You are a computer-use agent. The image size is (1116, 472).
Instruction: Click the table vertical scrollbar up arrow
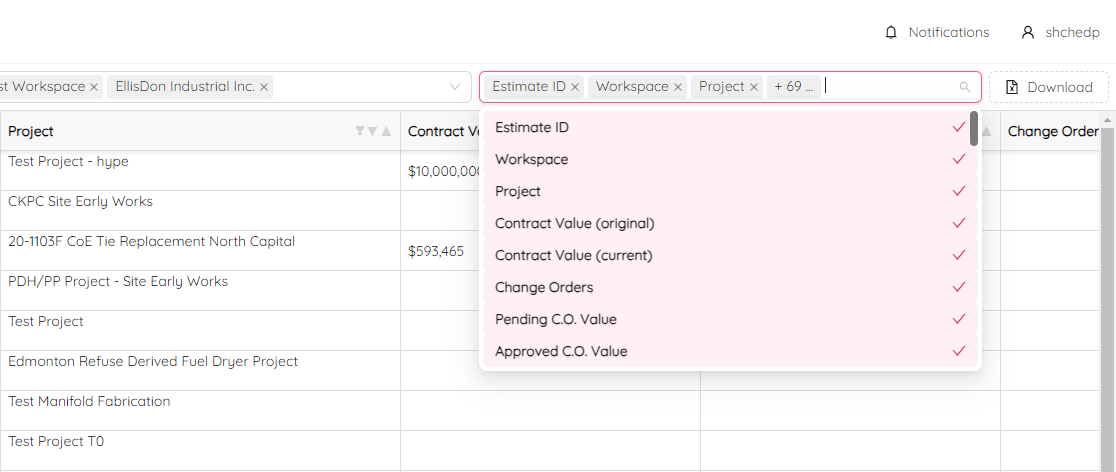point(1107,119)
